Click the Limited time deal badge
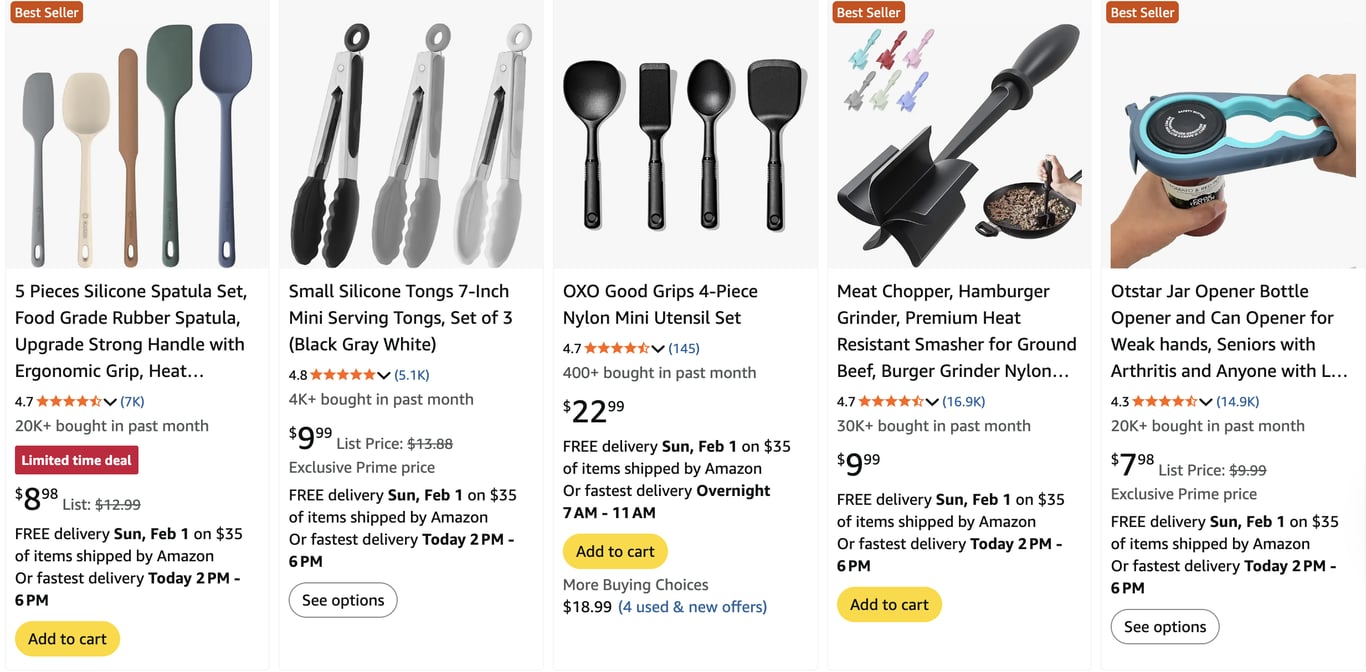 (x=76, y=459)
